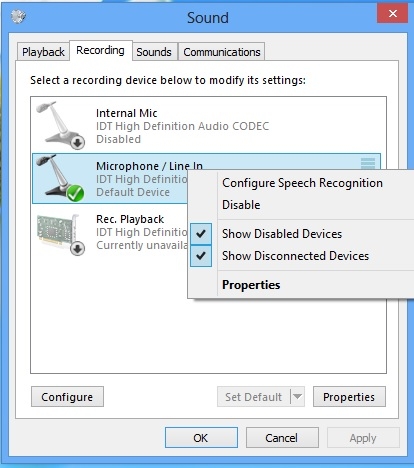Click the IDT High Definition Audio CODEC text
414x468 pixels.
(x=182, y=126)
